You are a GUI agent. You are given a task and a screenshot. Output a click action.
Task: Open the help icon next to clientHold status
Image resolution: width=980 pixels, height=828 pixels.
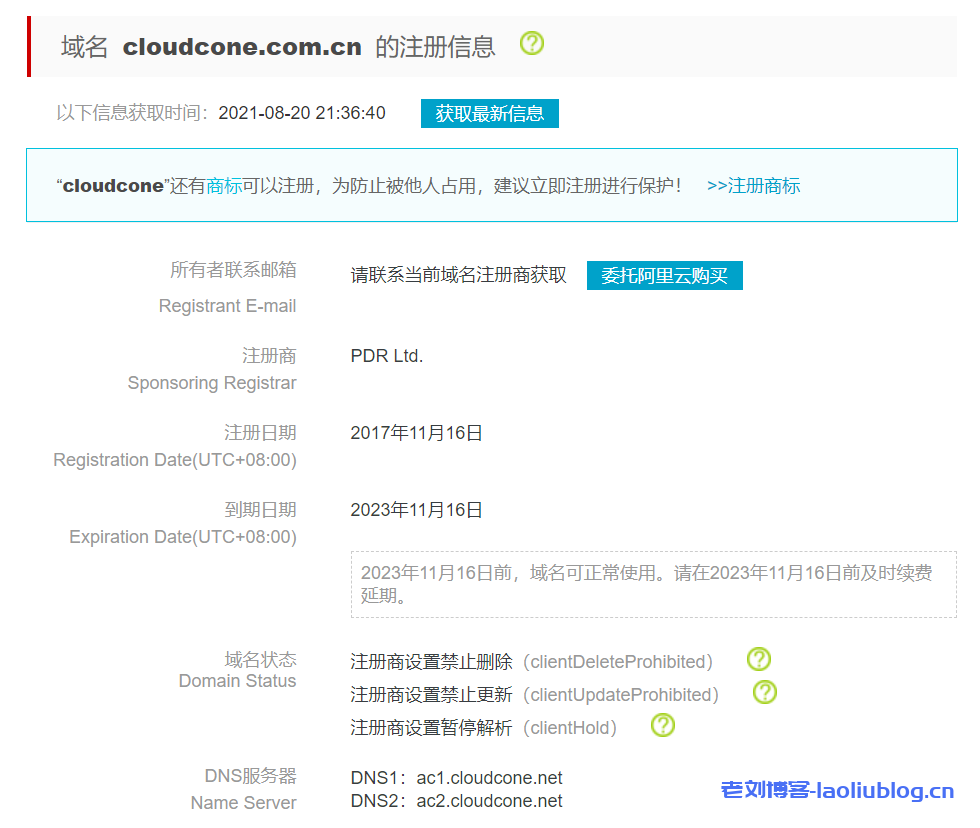pyautogui.click(x=662, y=725)
